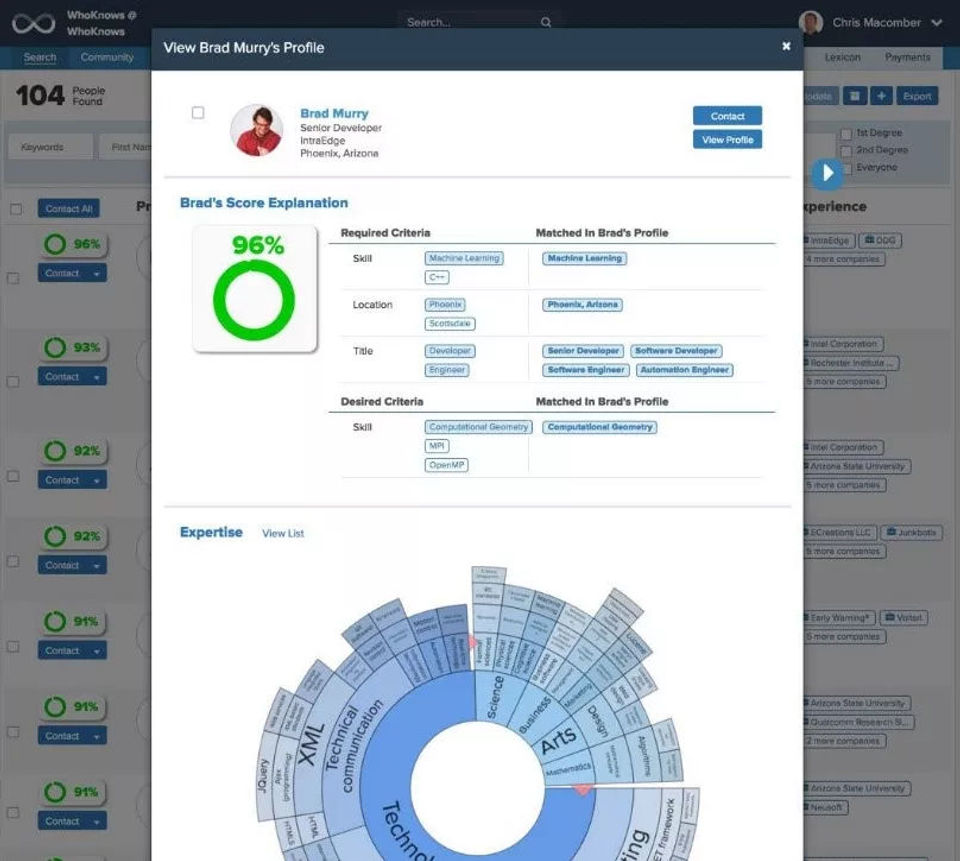Select the XML segment in sunburst chart
Screen dimensions: 960x861
(310, 741)
